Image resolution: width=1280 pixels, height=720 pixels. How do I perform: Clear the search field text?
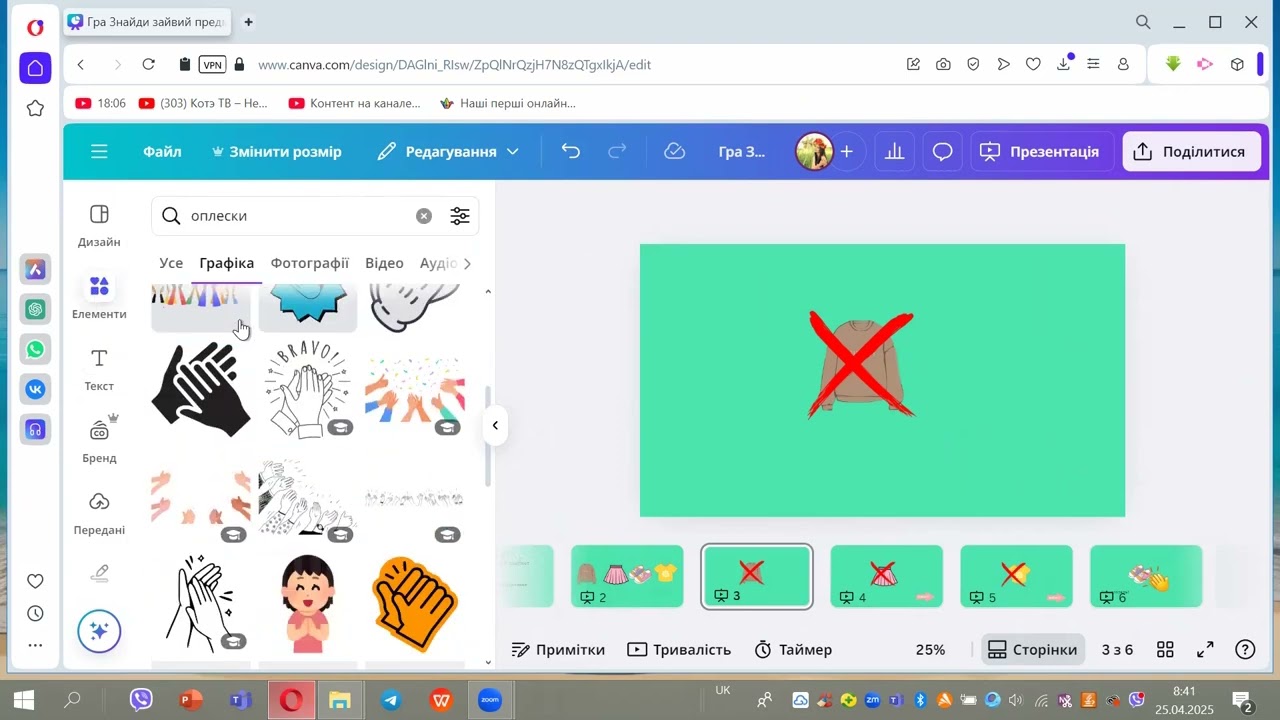click(424, 216)
